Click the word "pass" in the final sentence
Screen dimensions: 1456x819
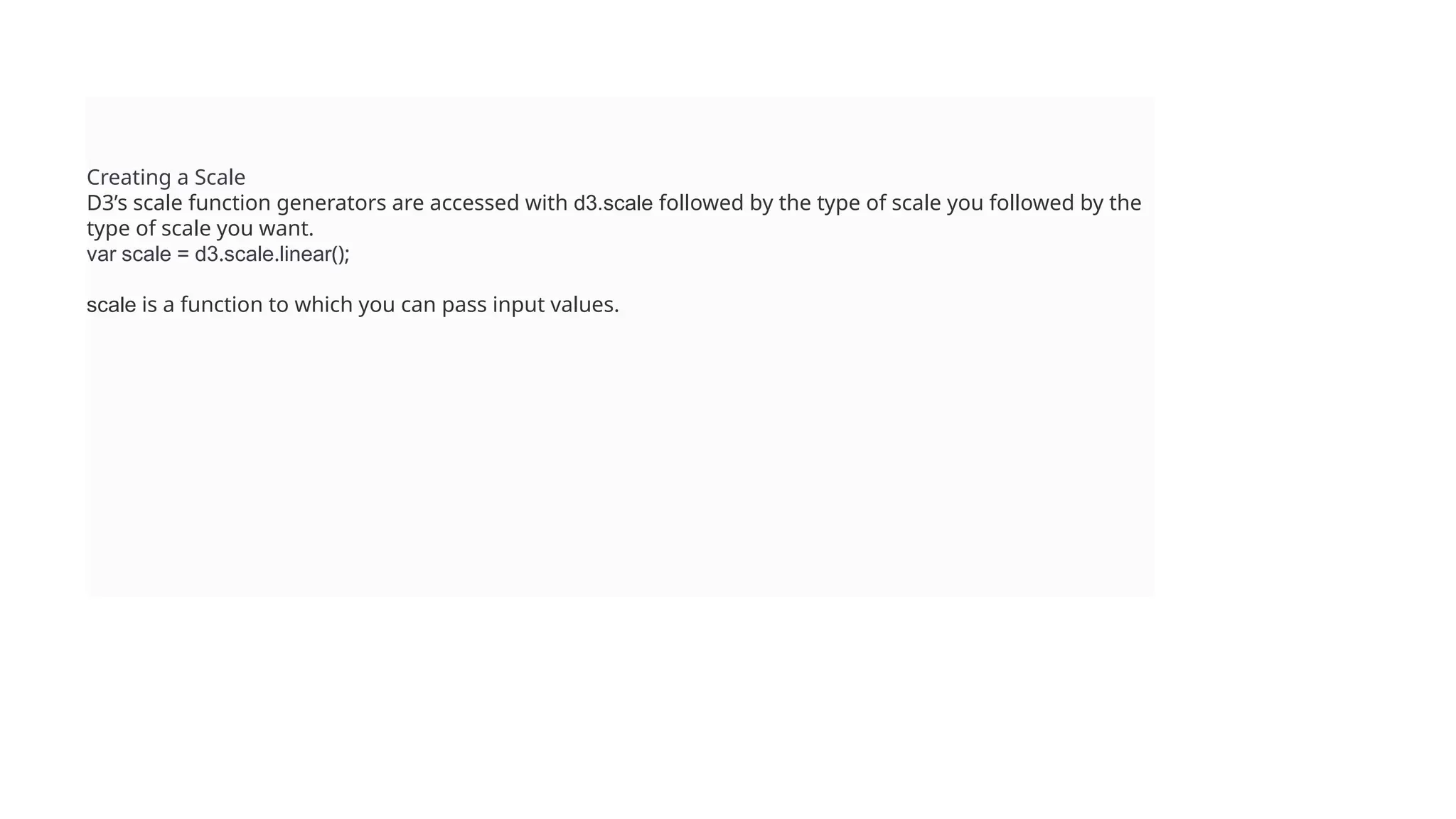tap(464, 305)
